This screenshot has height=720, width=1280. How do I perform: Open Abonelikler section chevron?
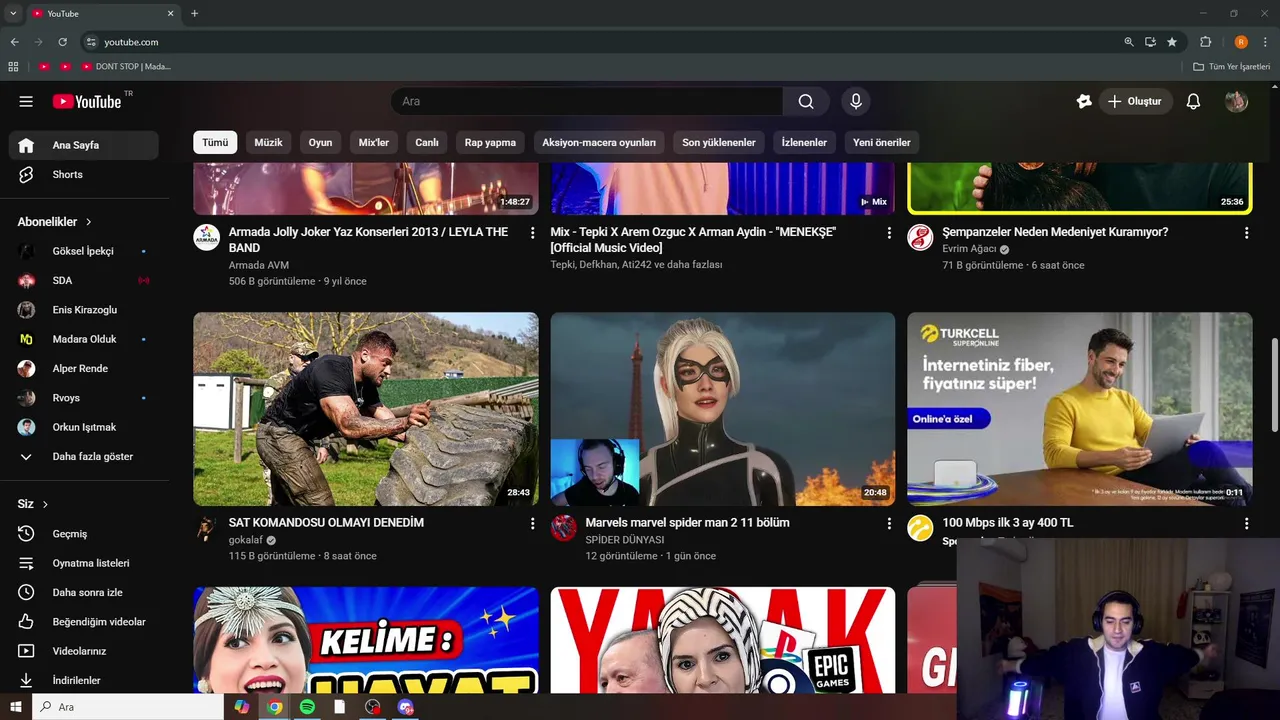88,222
